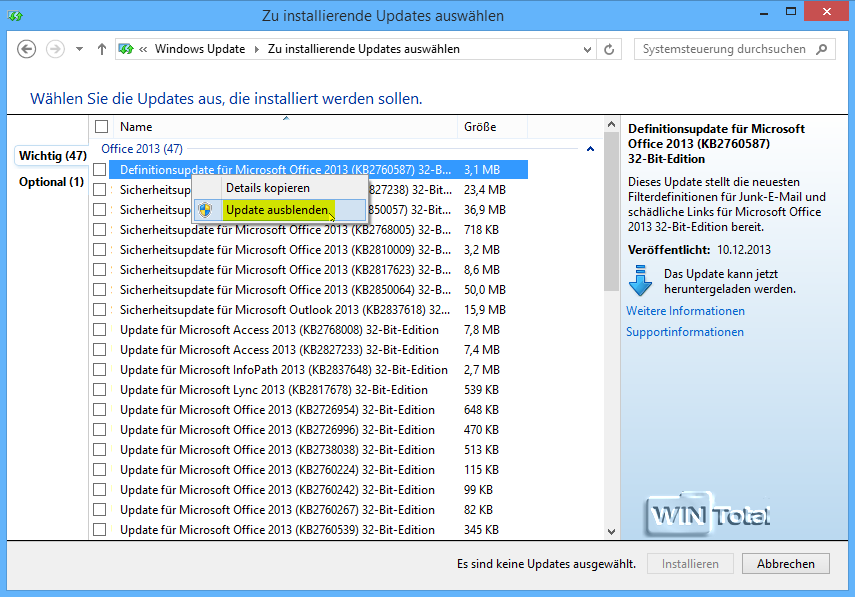Sort list by Größe column

[492, 126]
